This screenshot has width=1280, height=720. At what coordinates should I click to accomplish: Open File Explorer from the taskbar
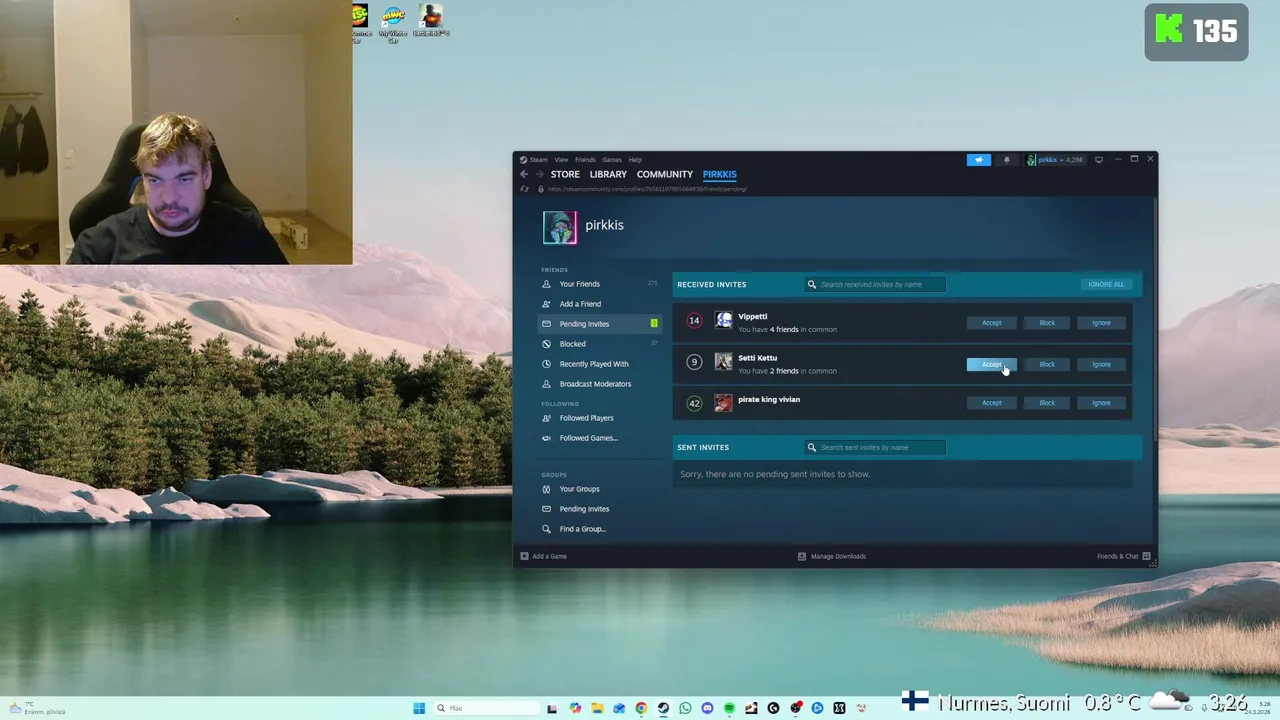point(597,708)
